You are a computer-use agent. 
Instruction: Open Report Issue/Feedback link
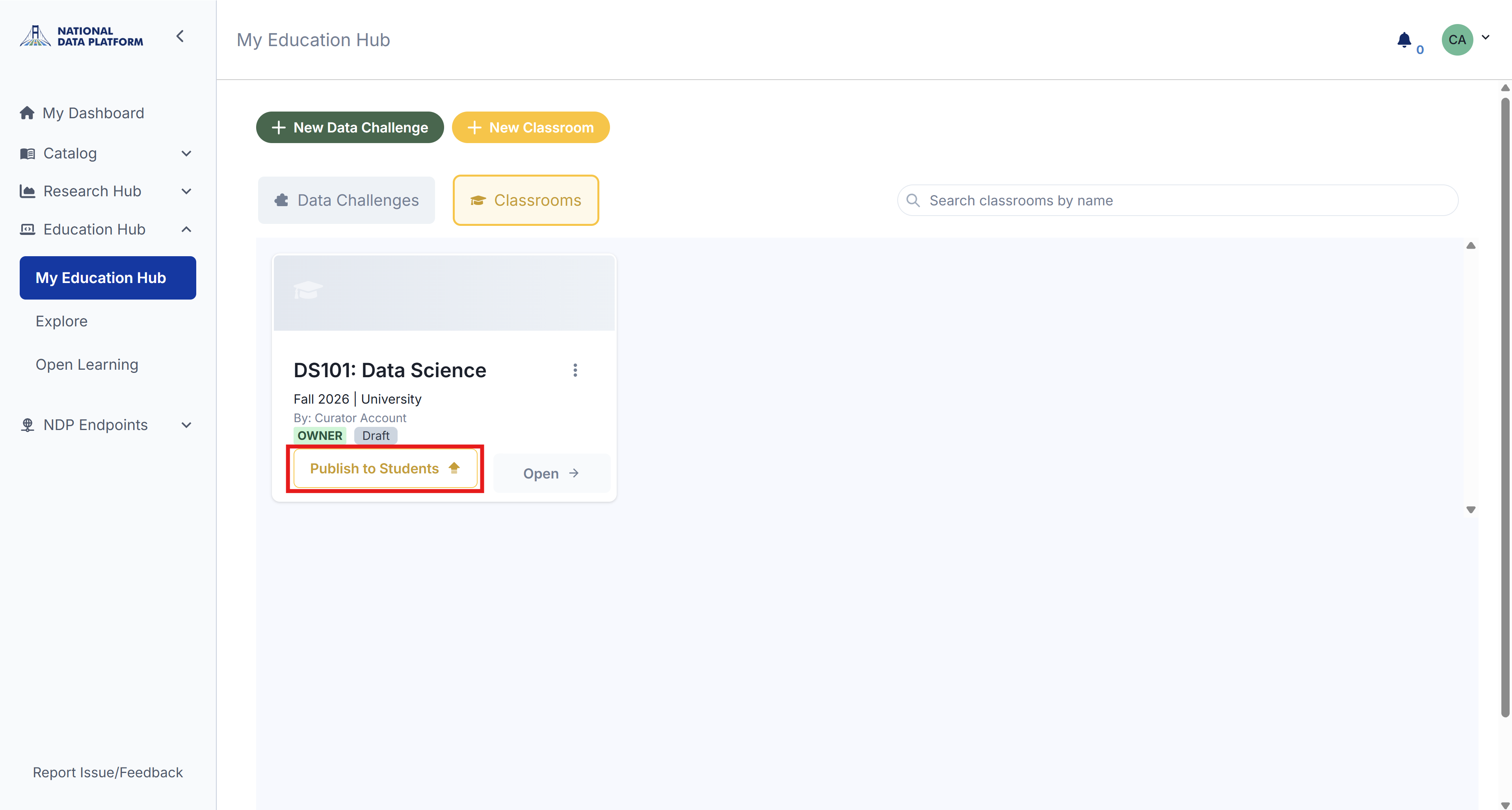tap(108, 773)
